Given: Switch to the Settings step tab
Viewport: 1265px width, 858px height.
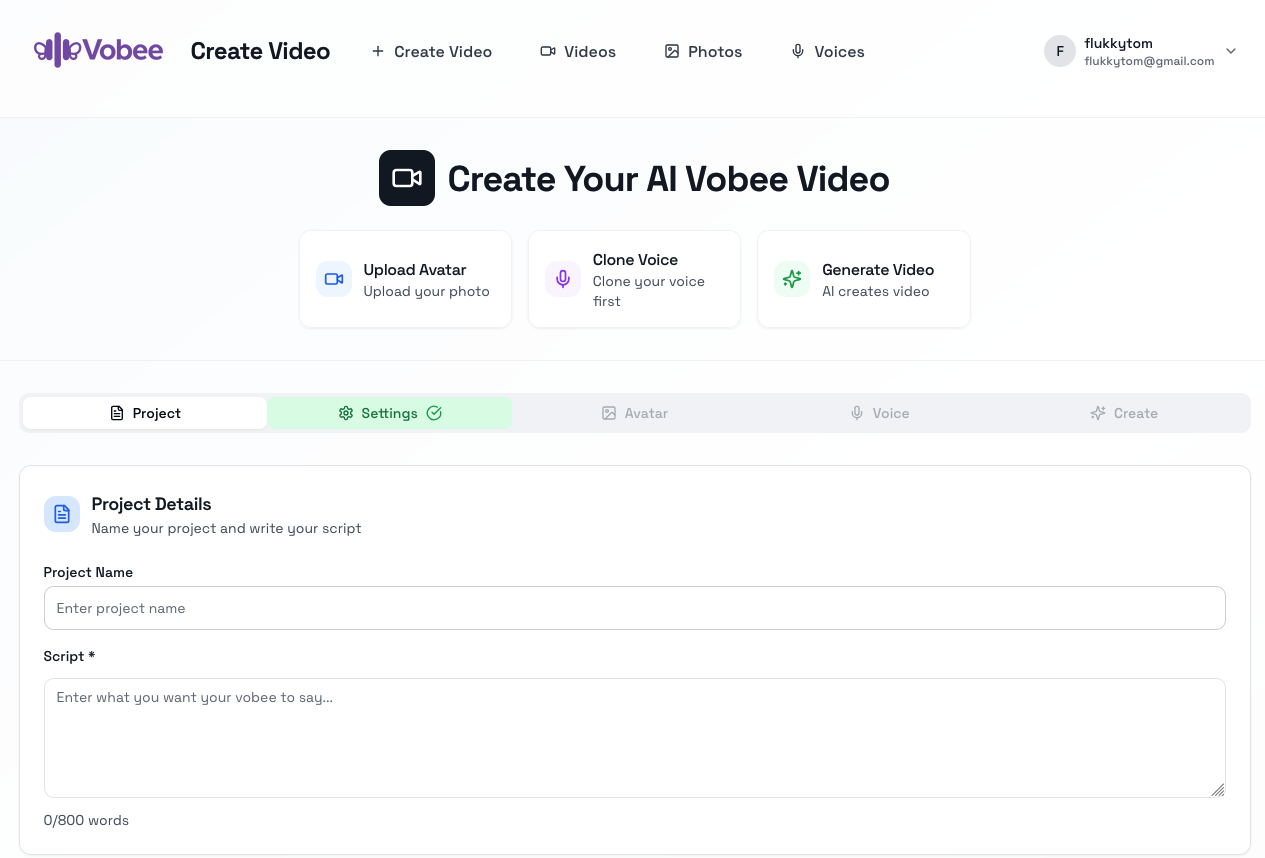Looking at the screenshot, I should [390, 413].
